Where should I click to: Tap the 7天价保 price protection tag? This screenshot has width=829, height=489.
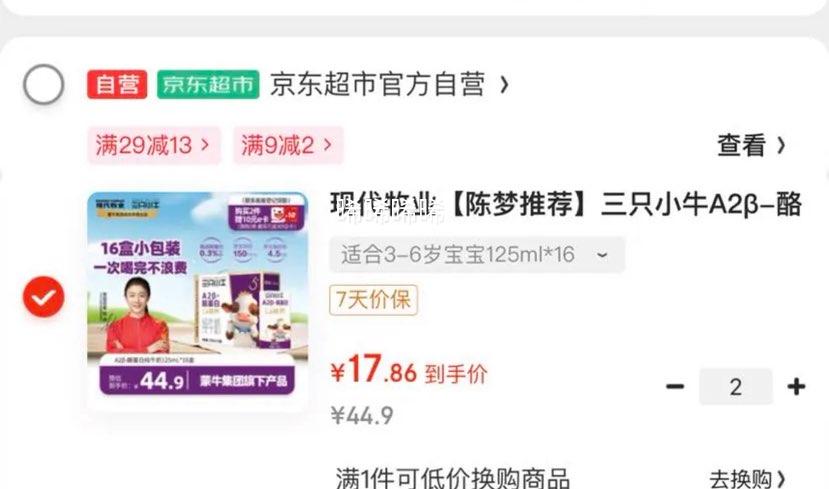tap(373, 300)
